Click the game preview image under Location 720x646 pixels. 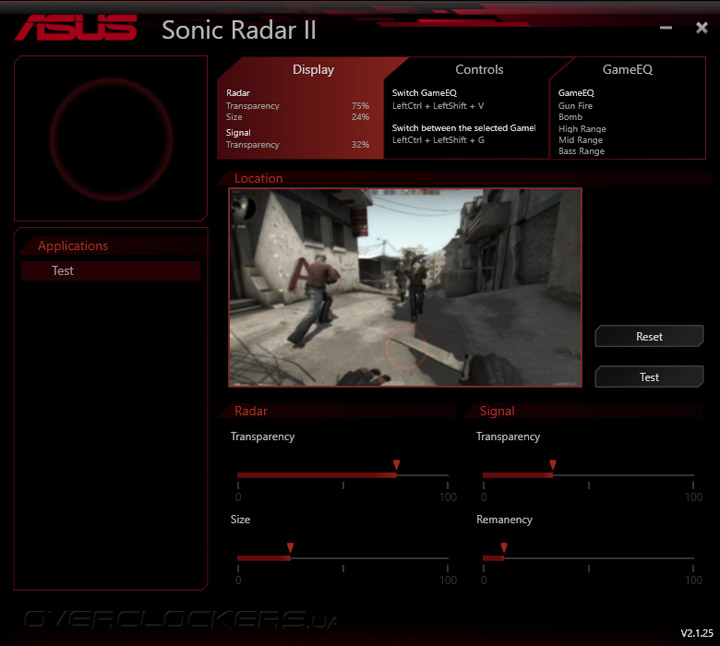tap(405, 287)
